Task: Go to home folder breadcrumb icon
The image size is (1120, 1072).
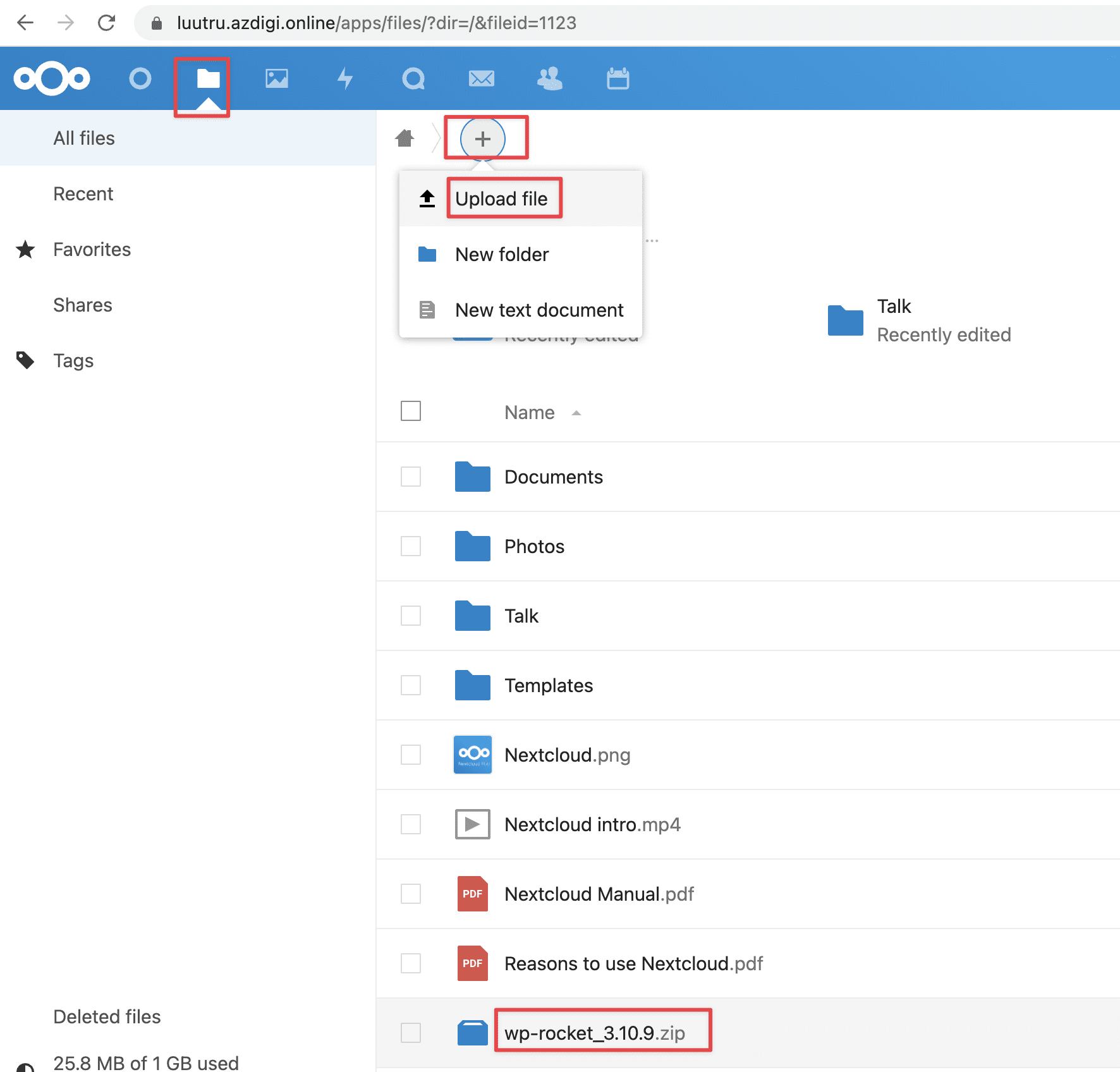Action: 405,138
